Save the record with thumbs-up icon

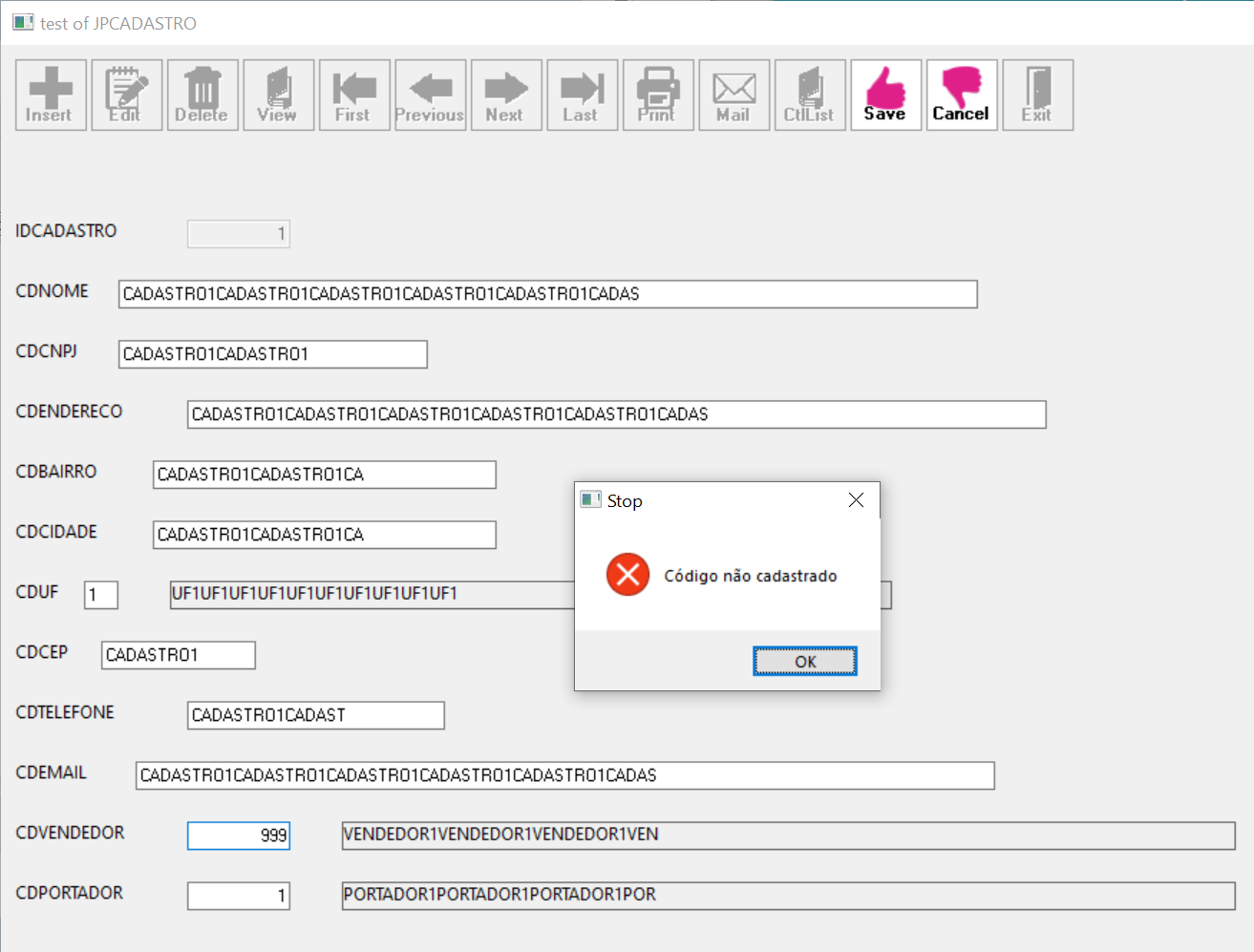pyautogui.click(x=886, y=95)
